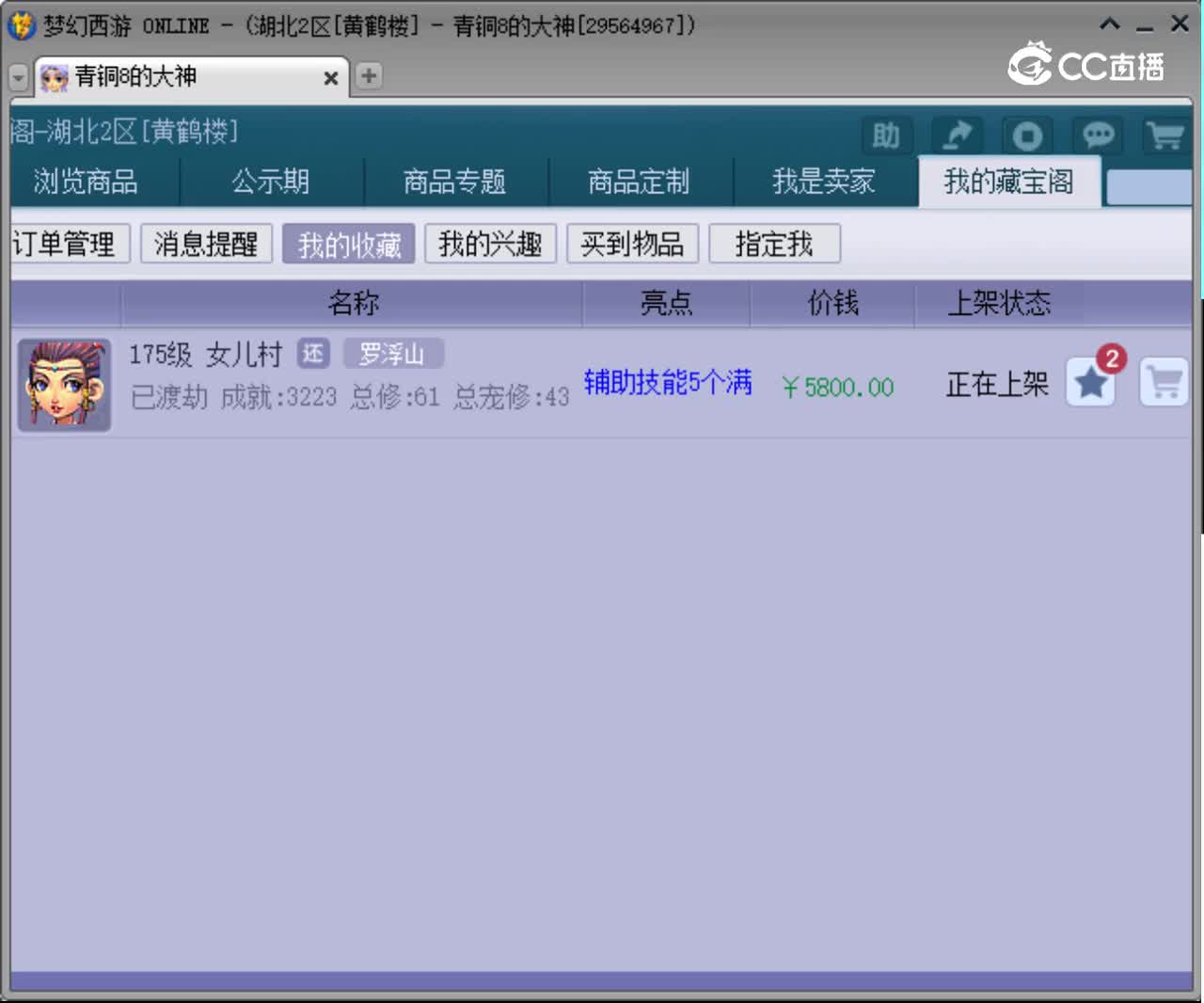Add a new tab with plus button

tap(369, 75)
